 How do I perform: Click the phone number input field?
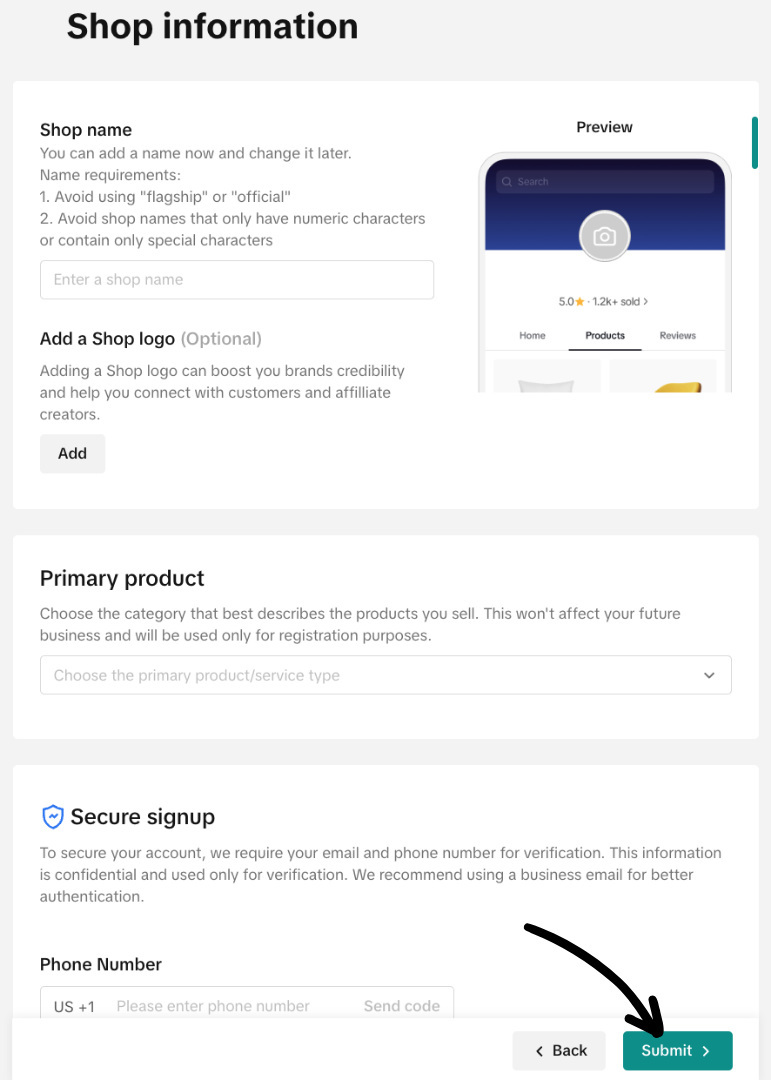pyautogui.click(x=212, y=1006)
